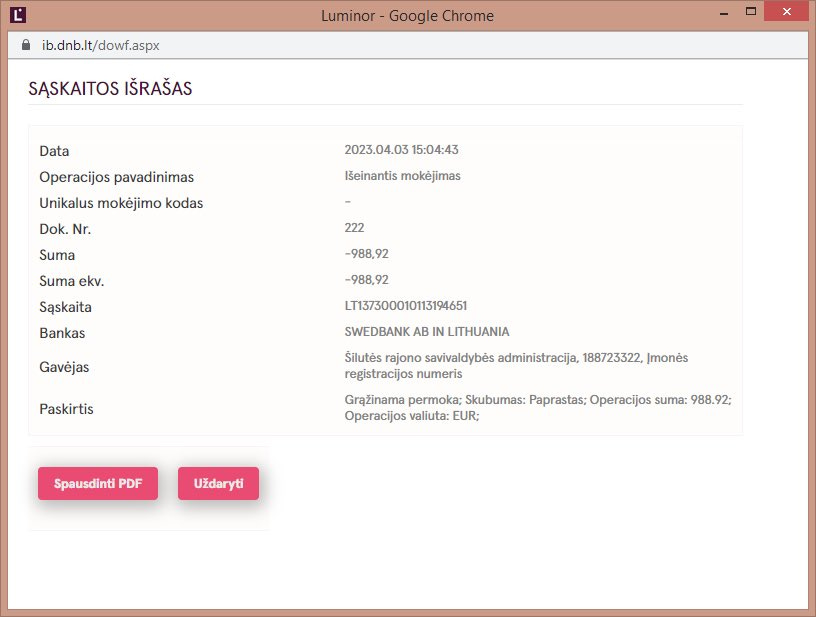Click the date value 2023.04.03 15:04:43

point(401,150)
